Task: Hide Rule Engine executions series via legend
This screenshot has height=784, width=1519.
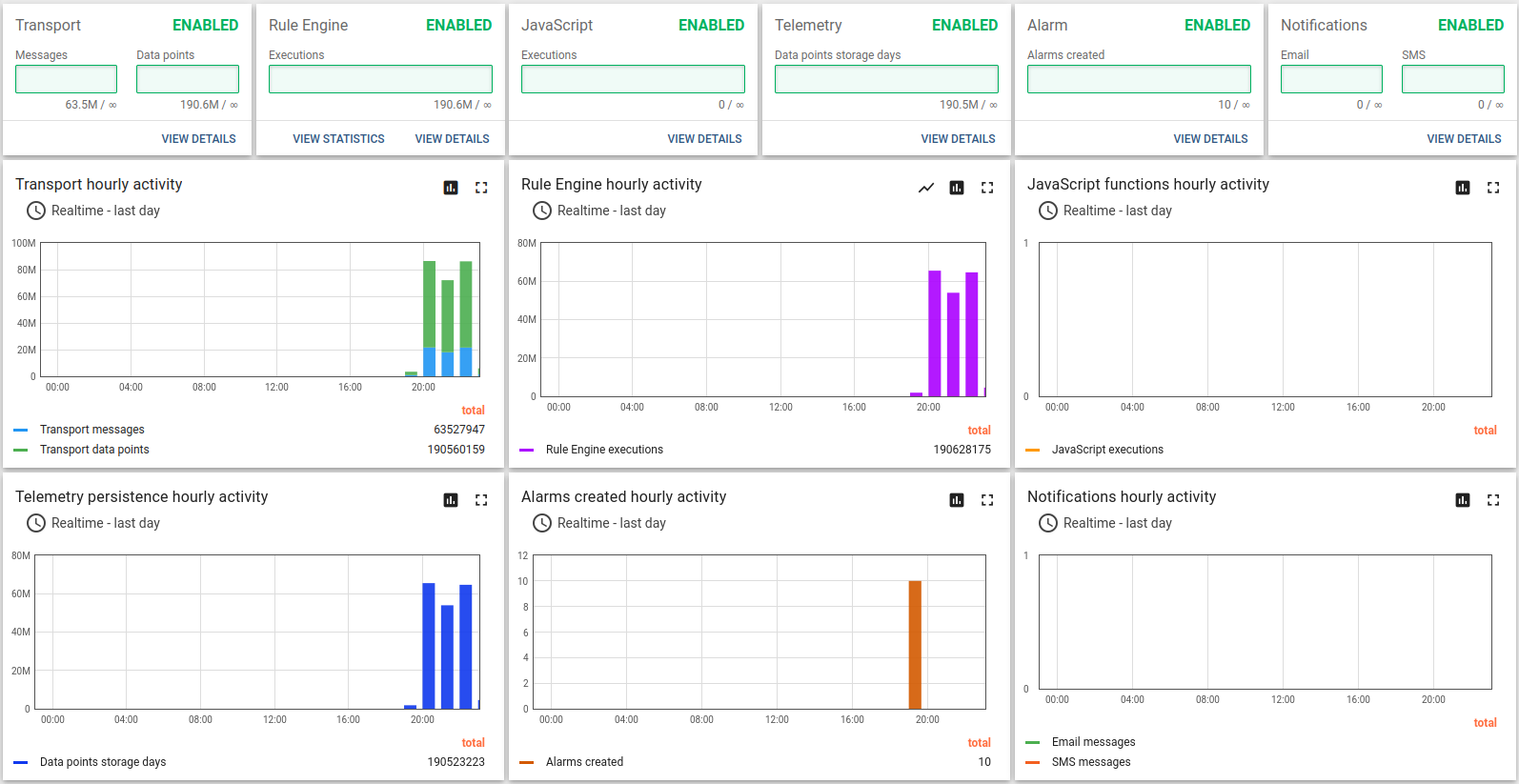Action: point(604,450)
